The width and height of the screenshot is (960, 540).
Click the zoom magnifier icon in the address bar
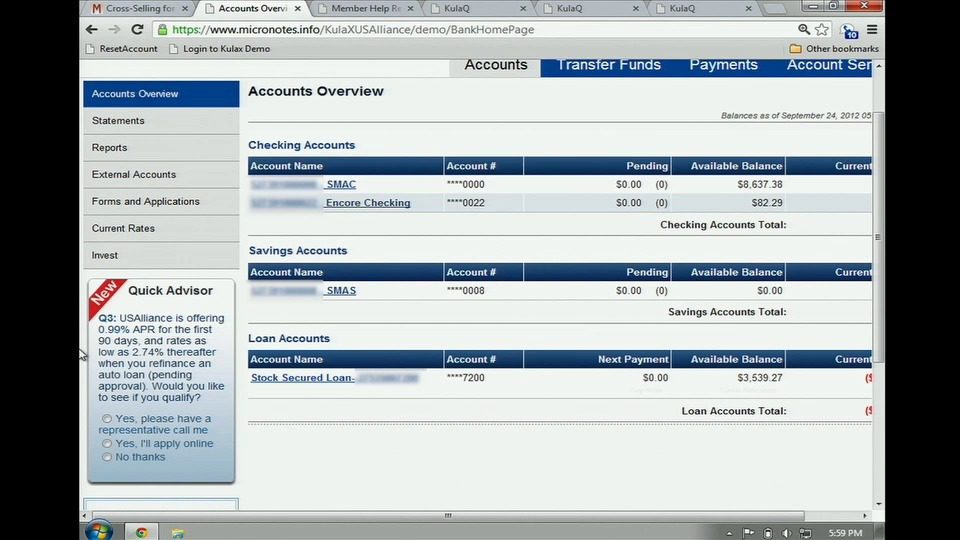(x=803, y=29)
